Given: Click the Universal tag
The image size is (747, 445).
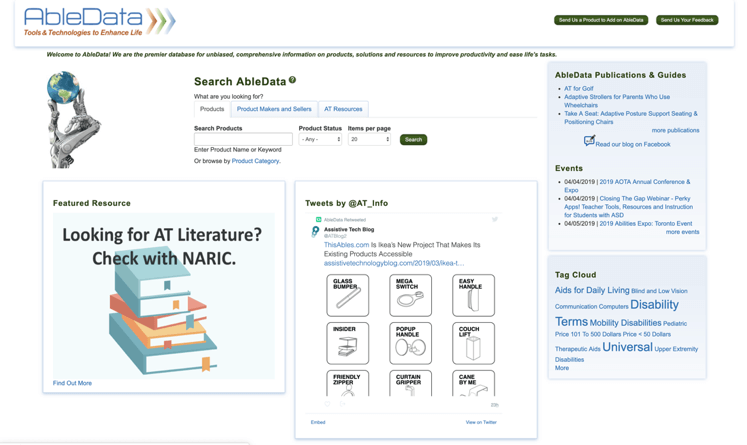Looking at the screenshot, I should [x=627, y=347].
